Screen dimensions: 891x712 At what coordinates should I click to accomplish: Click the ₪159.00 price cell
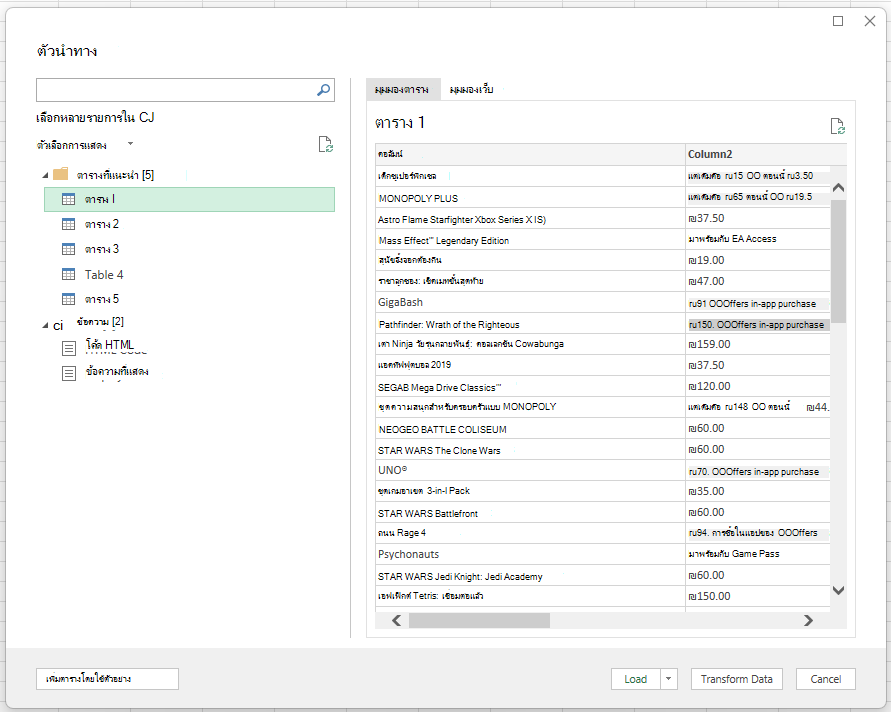pyautogui.click(x=758, y=344)
